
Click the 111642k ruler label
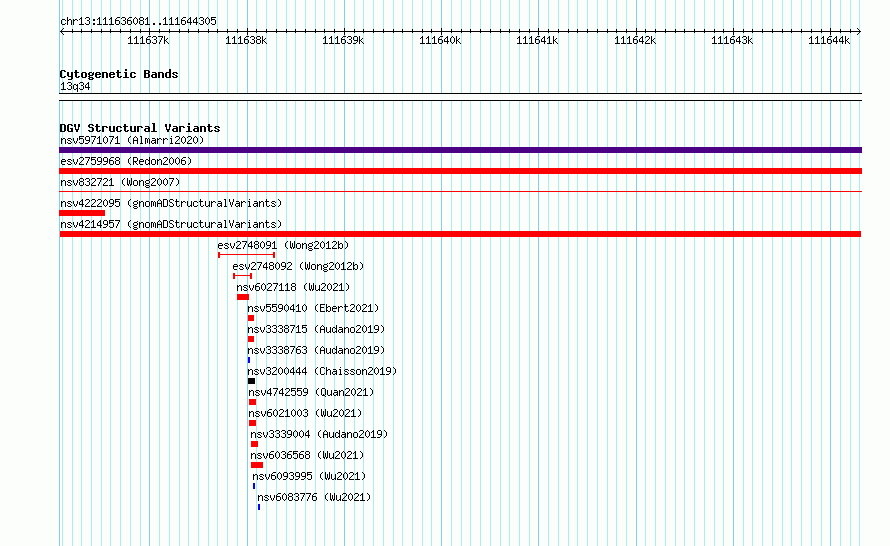pos(635,40)
